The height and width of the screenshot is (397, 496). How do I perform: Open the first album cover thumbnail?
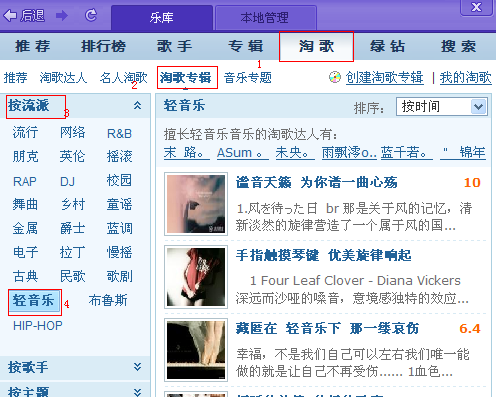(196, 204)
